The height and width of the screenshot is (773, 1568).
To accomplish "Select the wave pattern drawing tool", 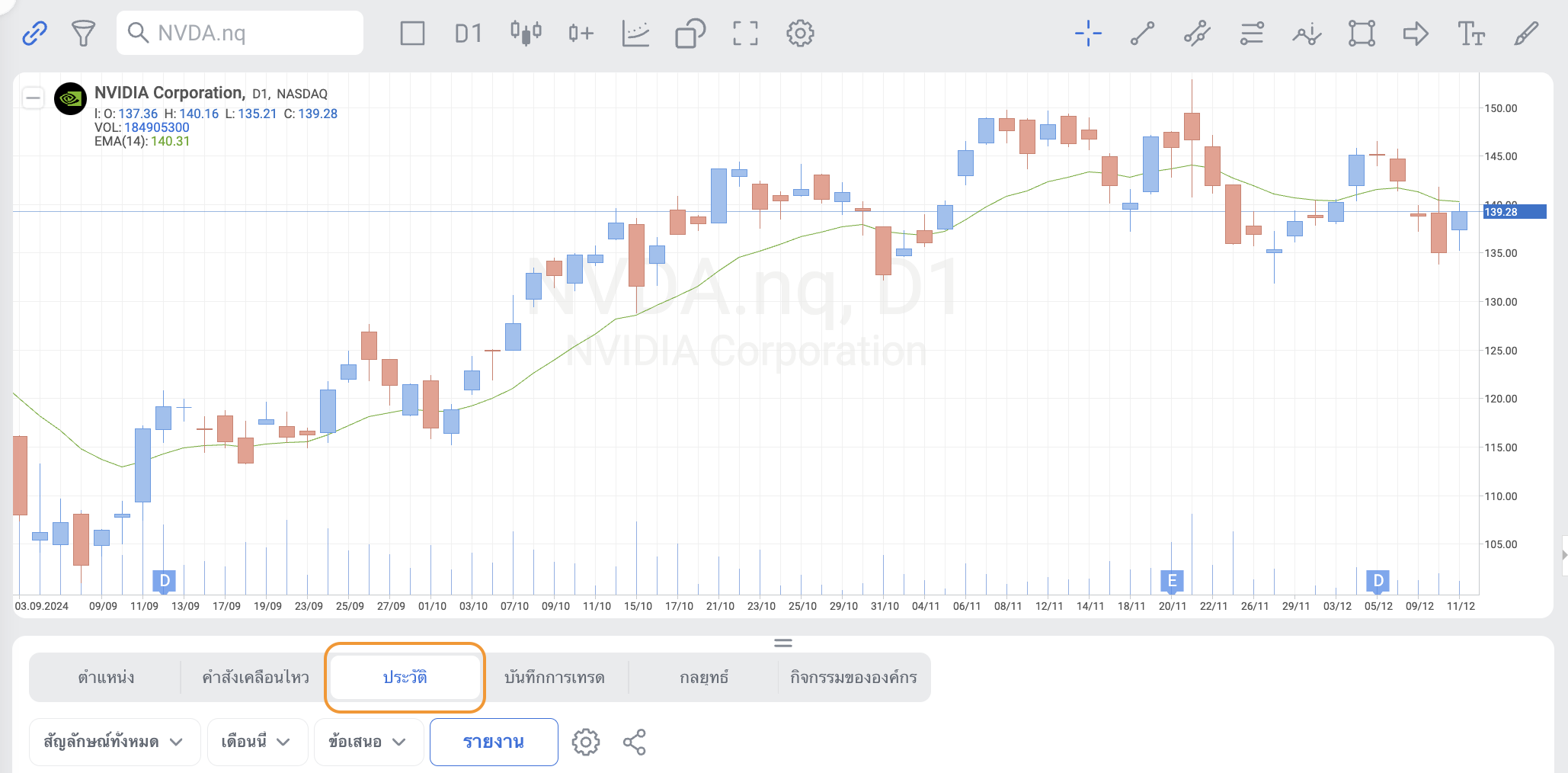I will pos(1307,34).
